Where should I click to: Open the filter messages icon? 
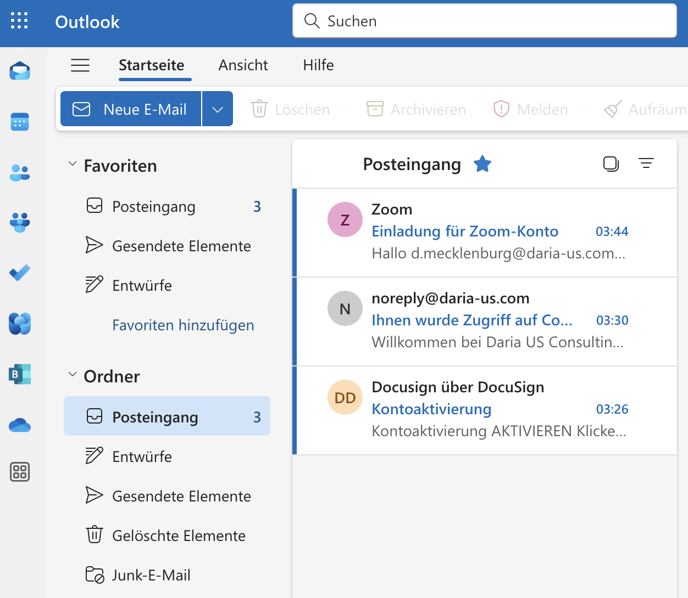646,164
